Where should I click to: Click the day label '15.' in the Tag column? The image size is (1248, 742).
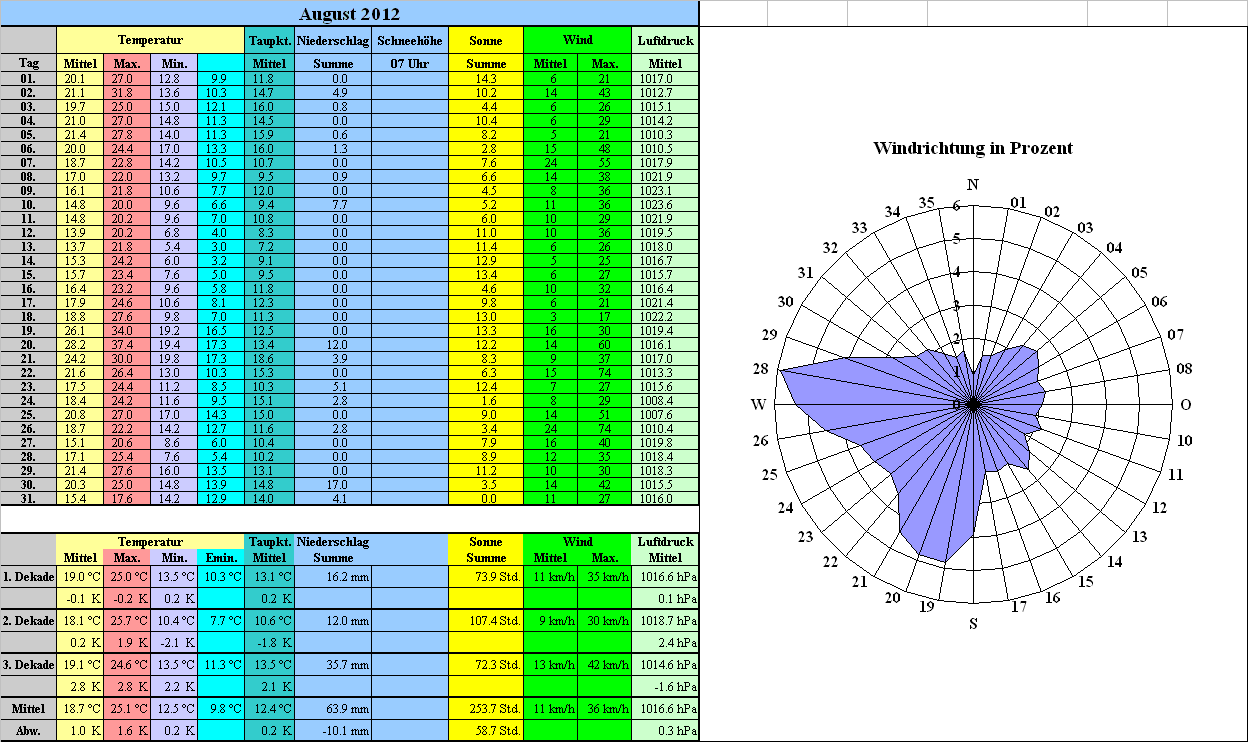coord(29,274)
